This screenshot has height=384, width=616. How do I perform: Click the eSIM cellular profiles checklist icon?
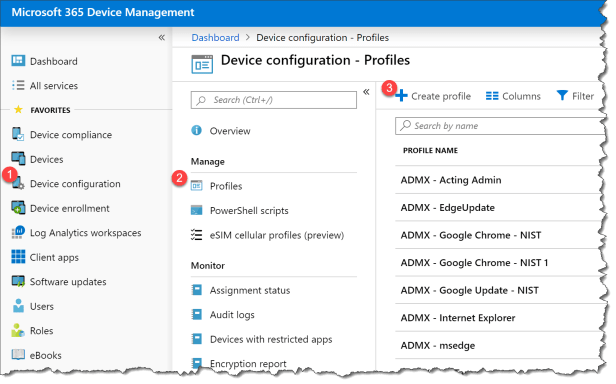click(x=196, y=235)
